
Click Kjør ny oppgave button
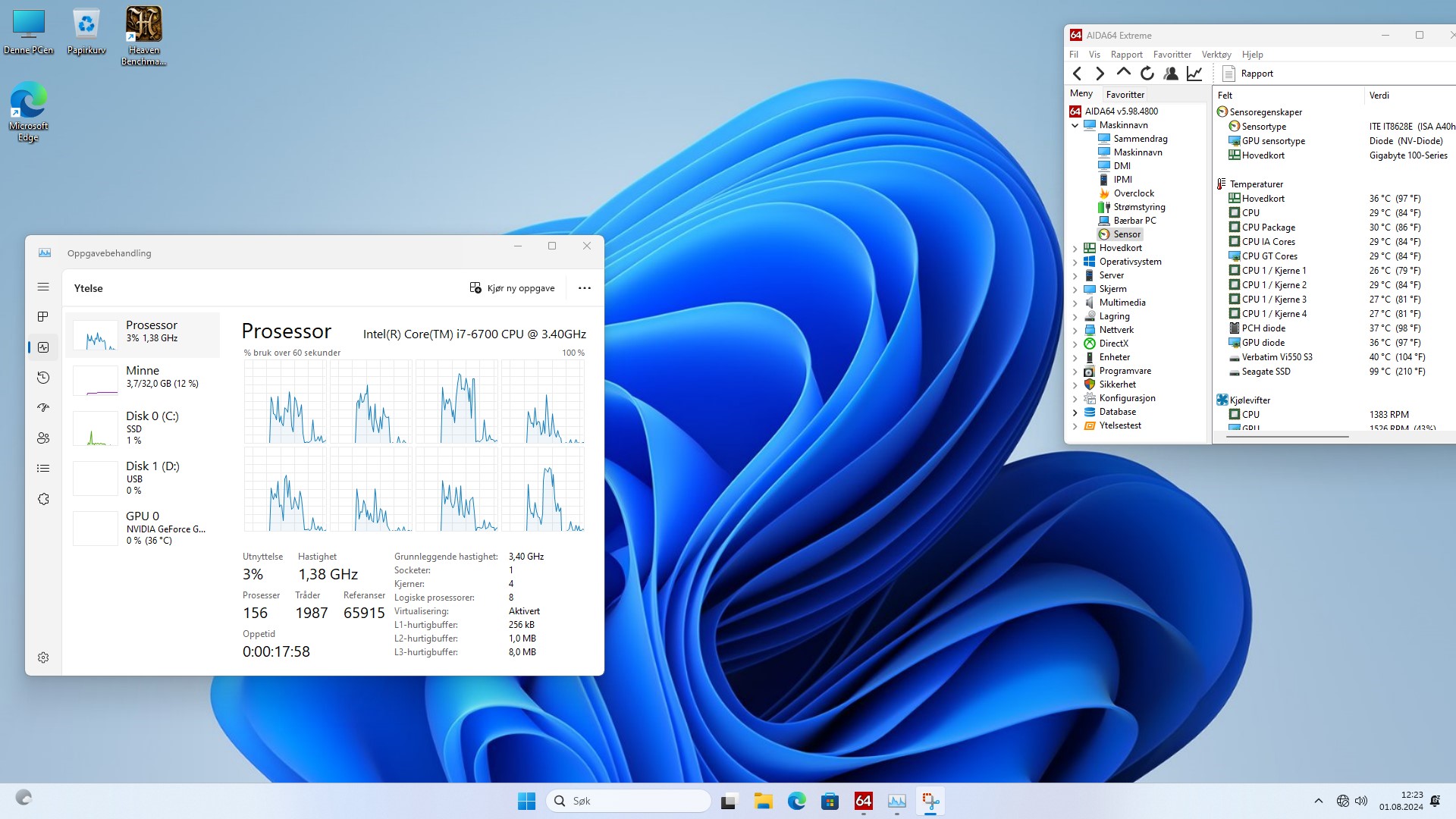[513, 288]
